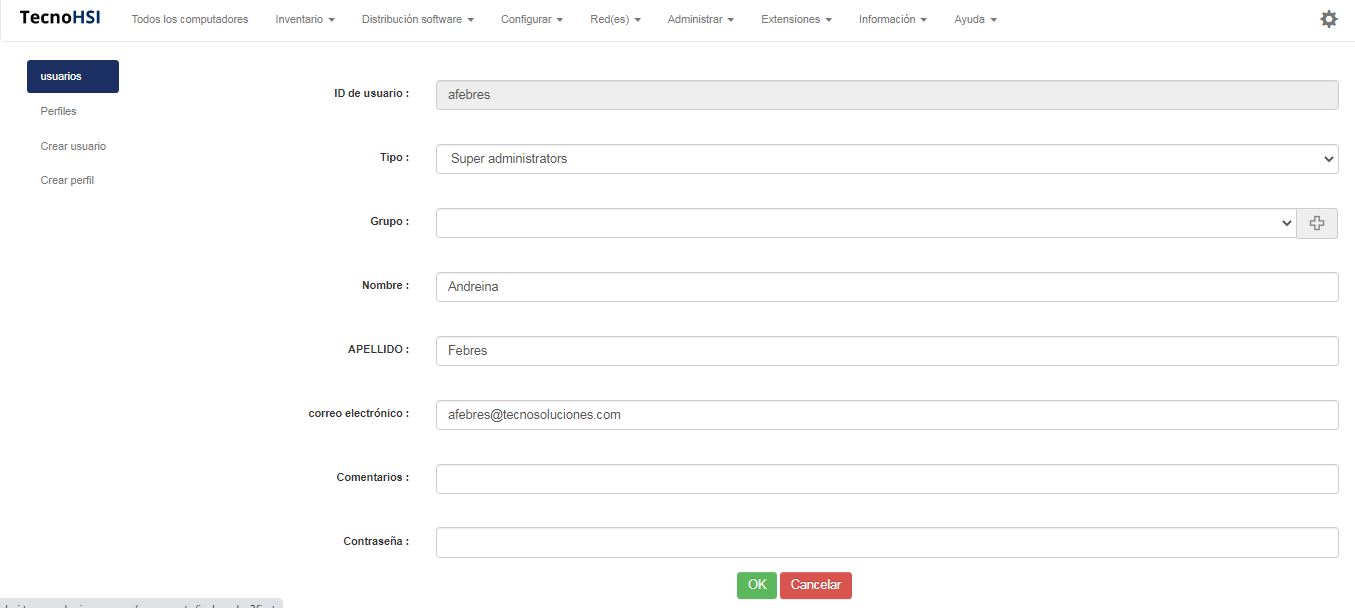Expand the Grupo dropdown list

tap(866, 223)
